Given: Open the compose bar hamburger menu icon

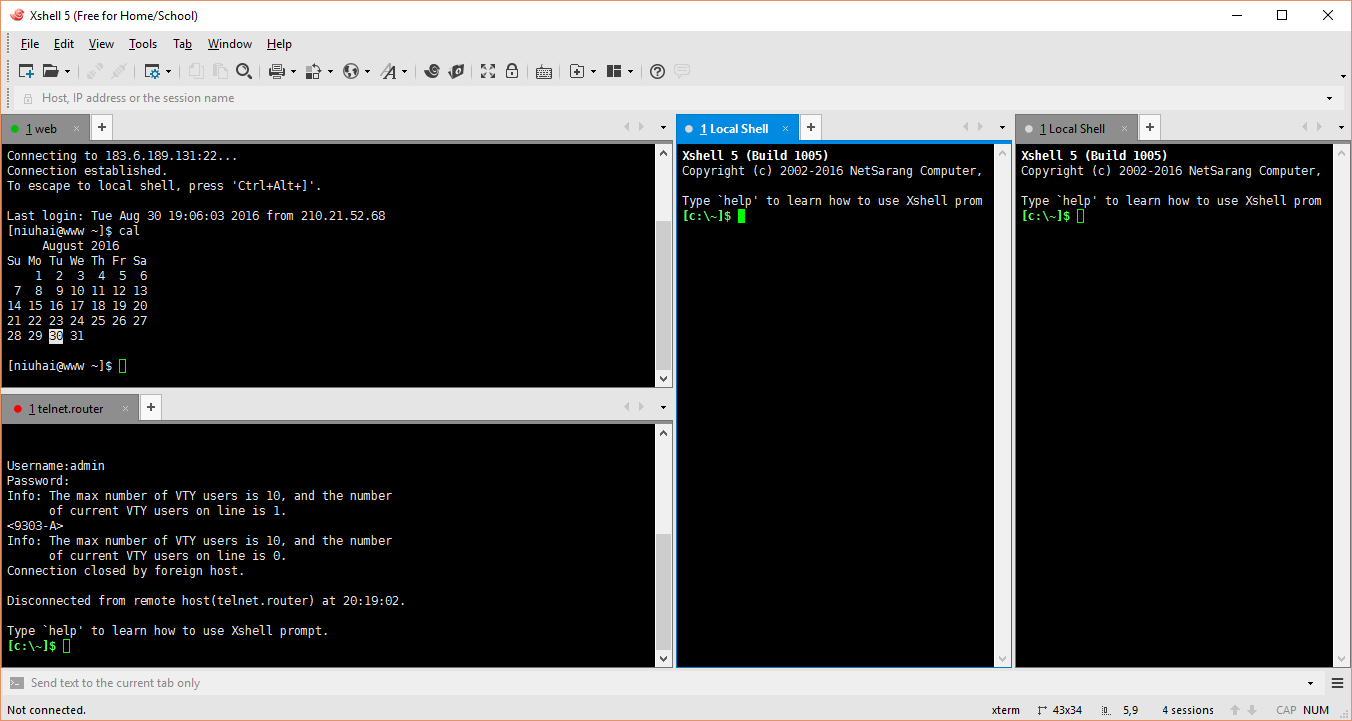Looking at the screenshot, I should pyautogui.click(x=1337, y=683).
